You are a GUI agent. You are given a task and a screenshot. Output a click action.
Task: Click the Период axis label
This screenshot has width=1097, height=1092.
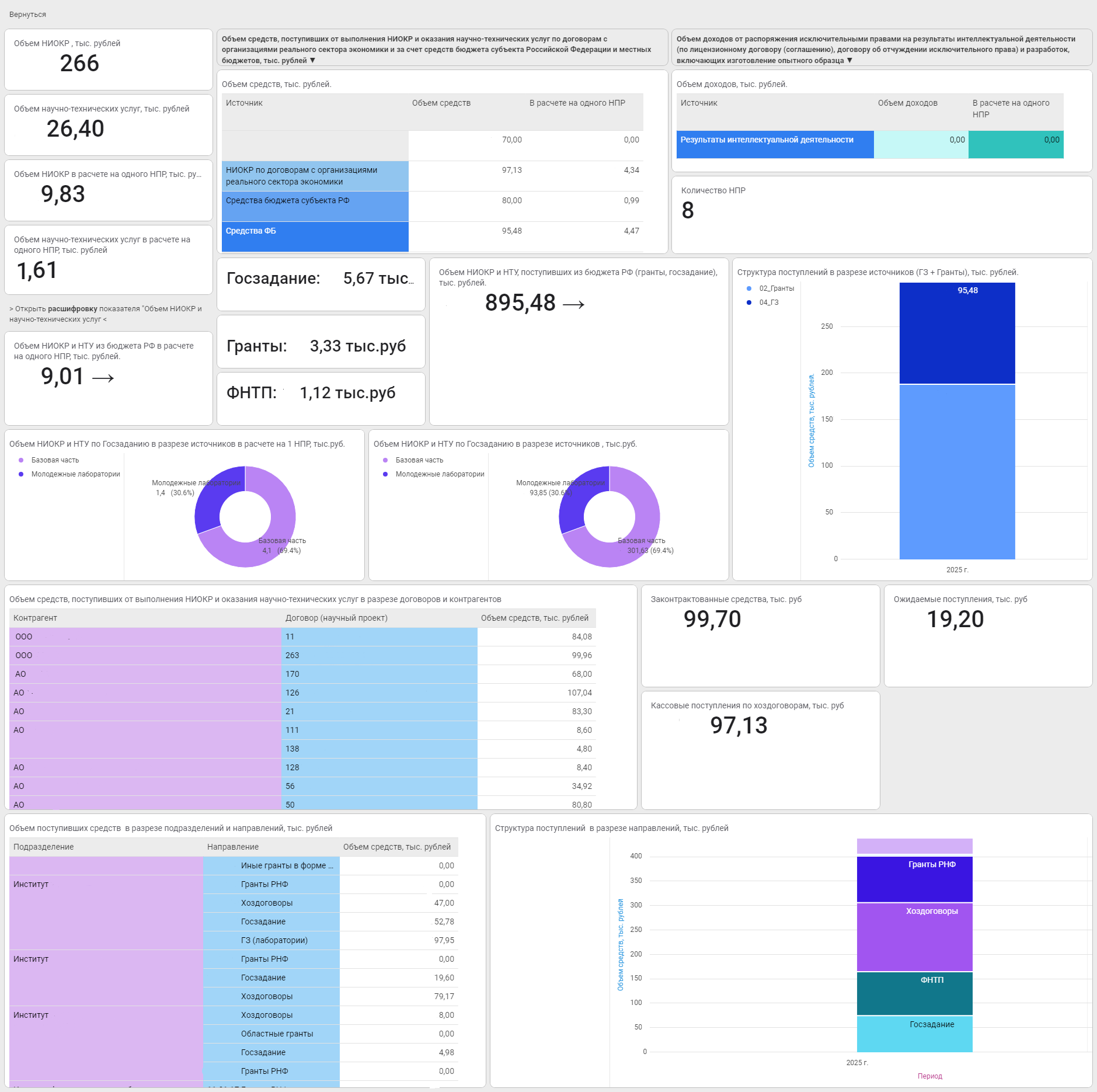click(x=929, y=1076)
